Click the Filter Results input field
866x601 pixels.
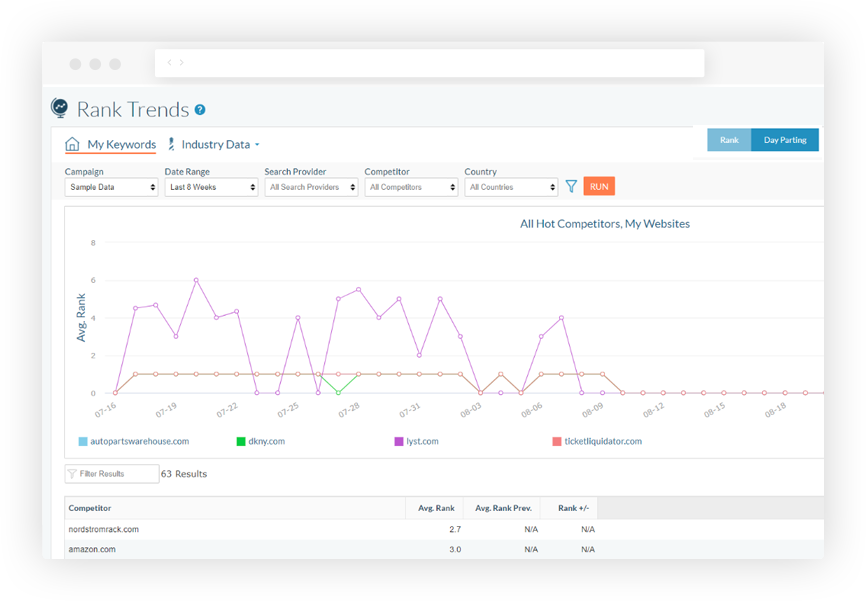point(112,474)
